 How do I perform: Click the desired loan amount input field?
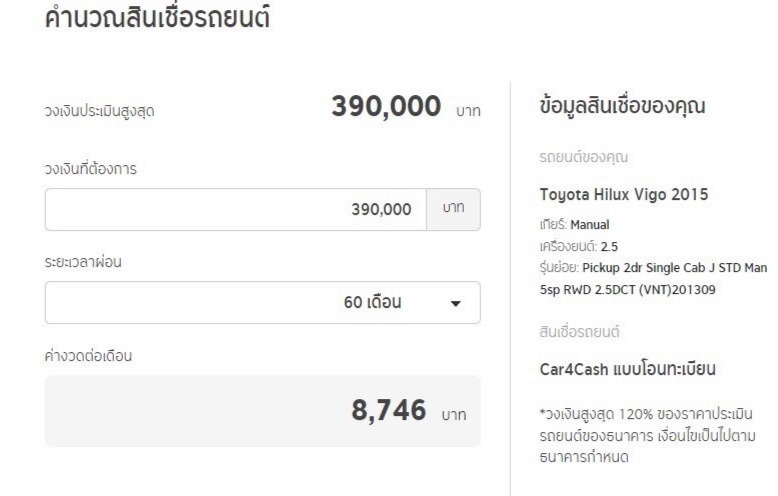pos(235,209)
